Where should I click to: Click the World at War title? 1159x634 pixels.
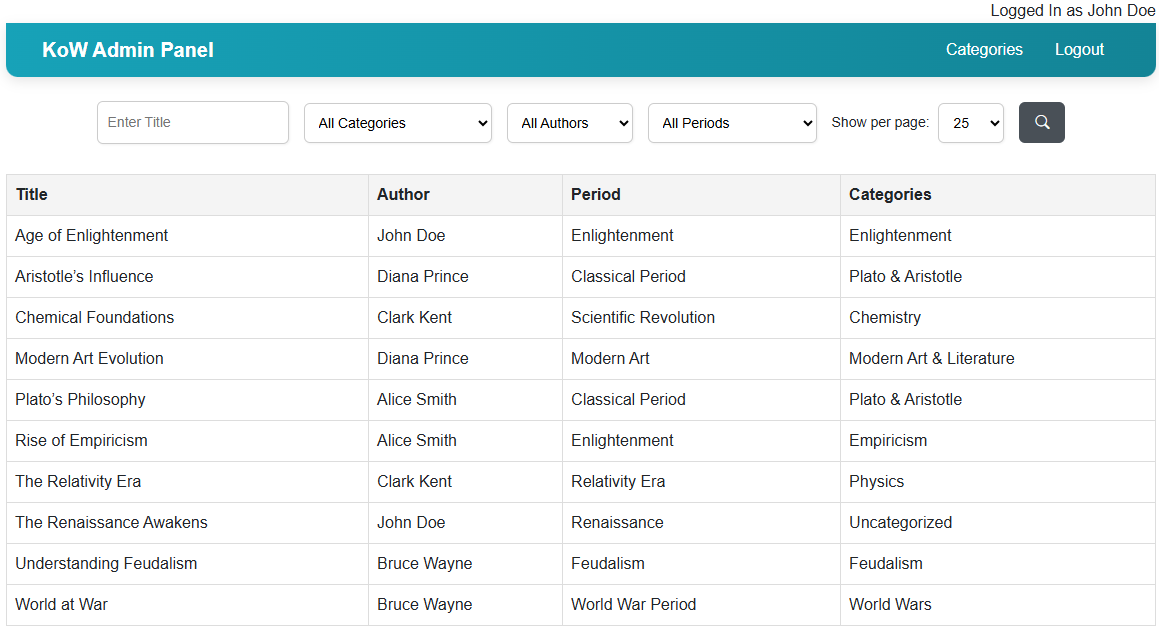point(61,604)
